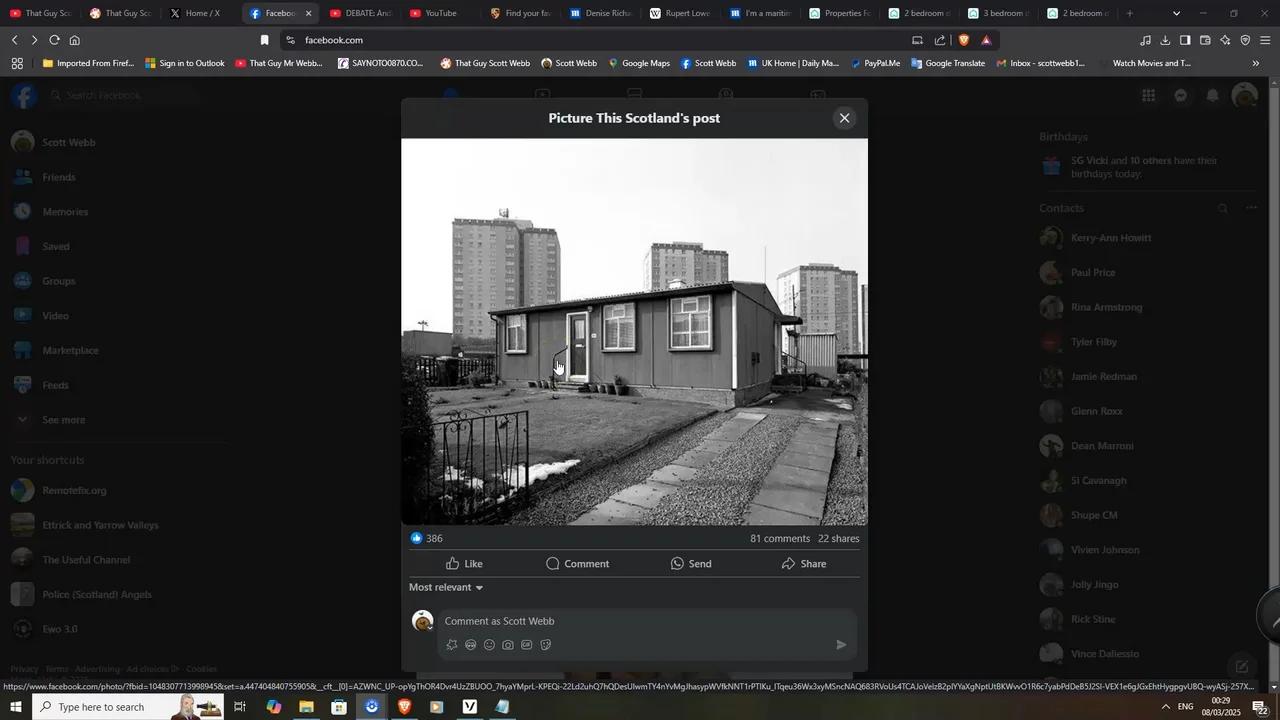Open the avatar sticker option
This screenshot has width=1280, height=720.
click(470, 644)
